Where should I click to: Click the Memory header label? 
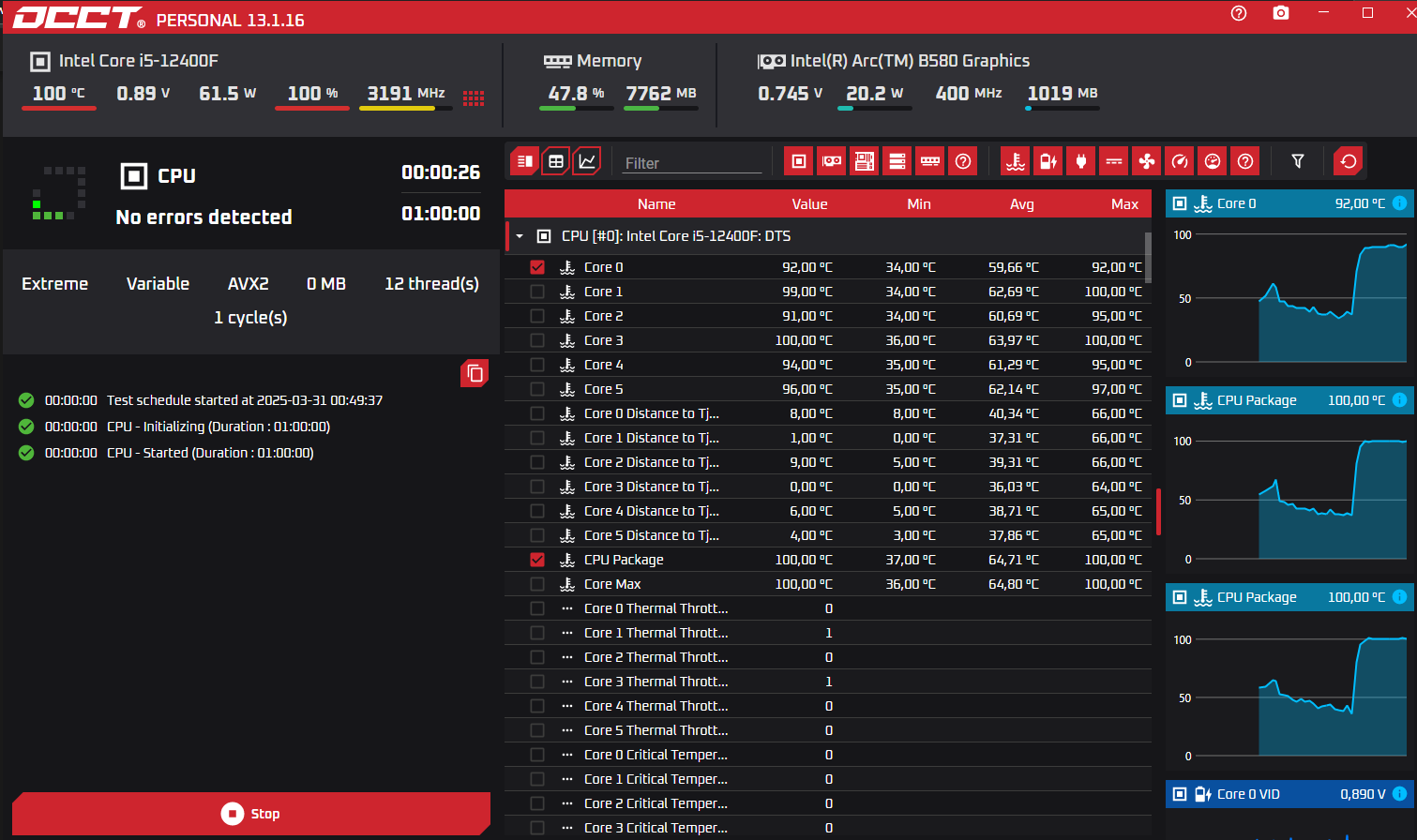[610, 61]
